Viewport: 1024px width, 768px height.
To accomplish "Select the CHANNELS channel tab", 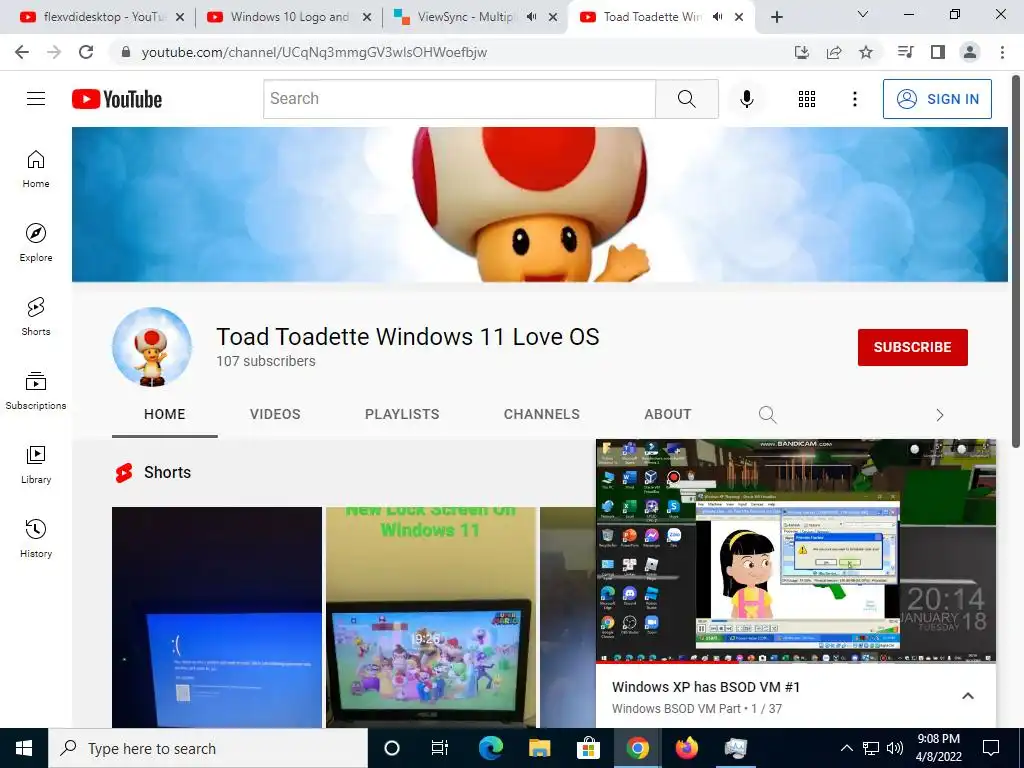I will [541, 414].
